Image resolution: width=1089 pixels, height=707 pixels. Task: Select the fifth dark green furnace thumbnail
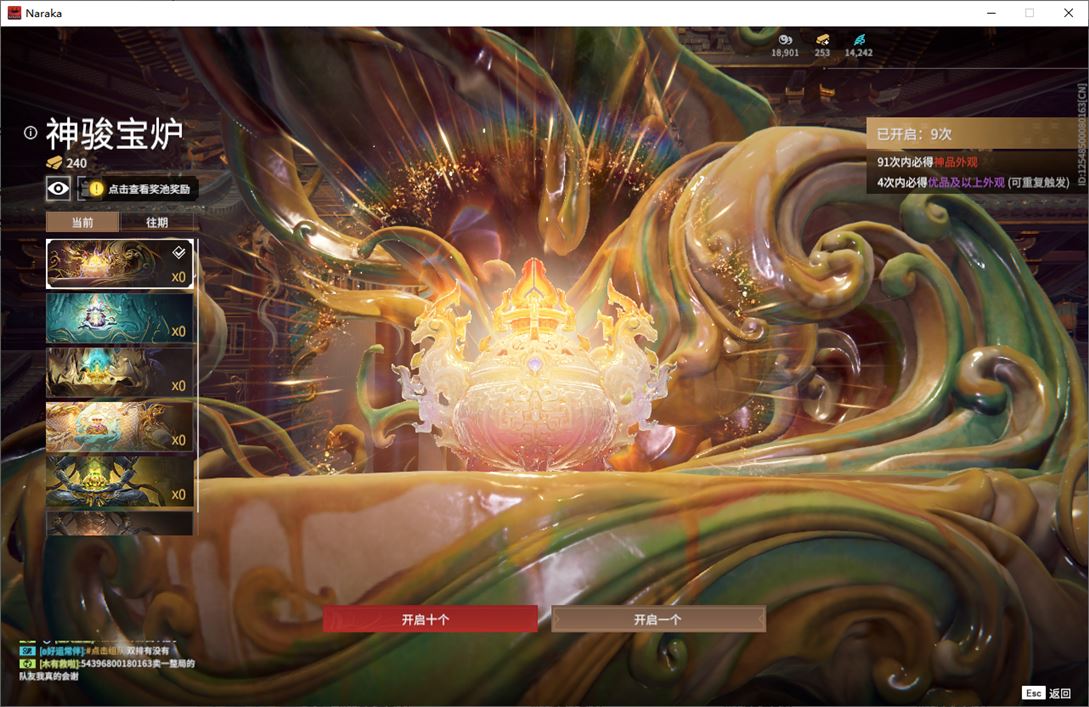[x=119, y=481]
